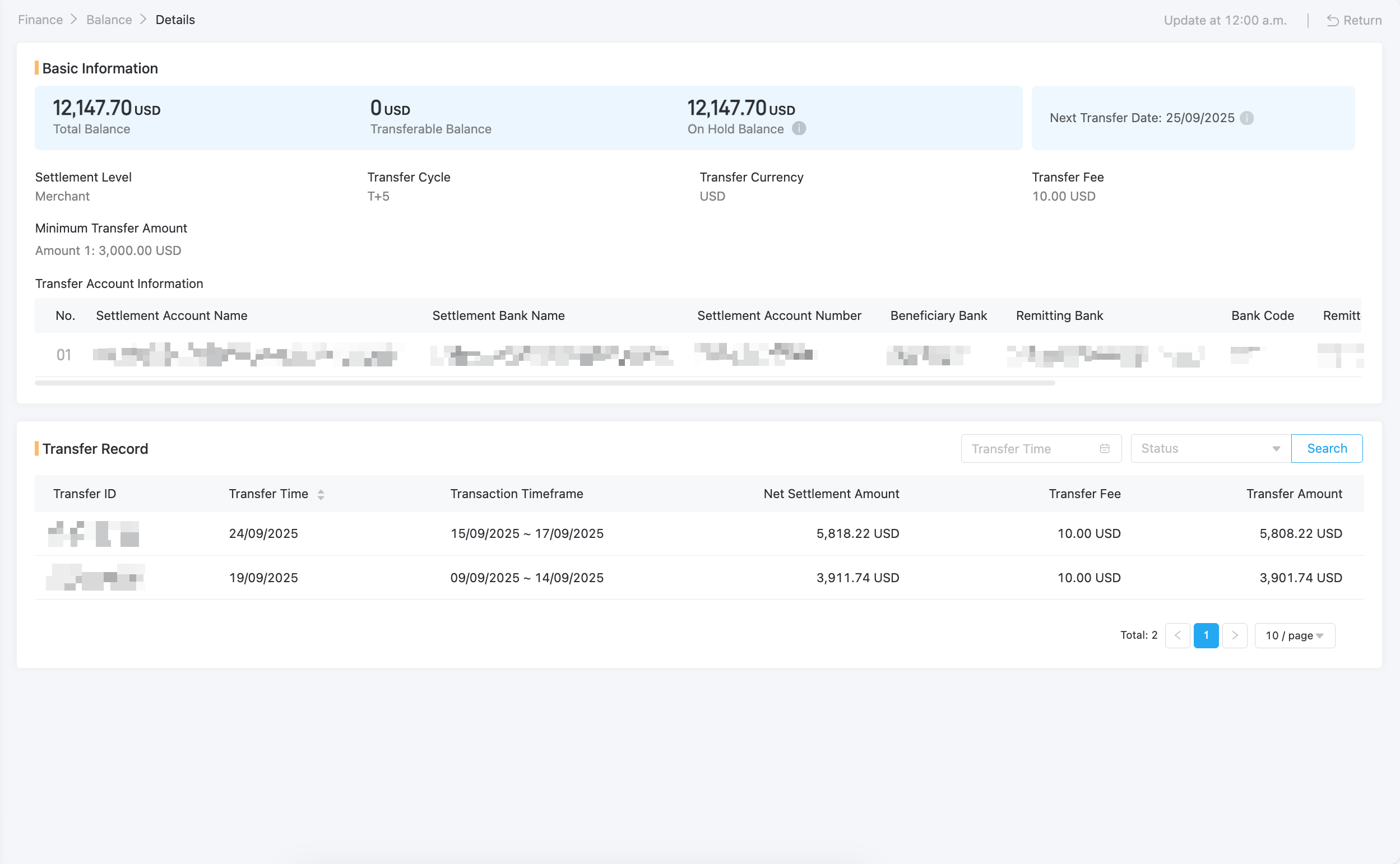Click the On Hold Balance info icon
The height and width of the screenshot is (864, 1400).
pos(798,128)
